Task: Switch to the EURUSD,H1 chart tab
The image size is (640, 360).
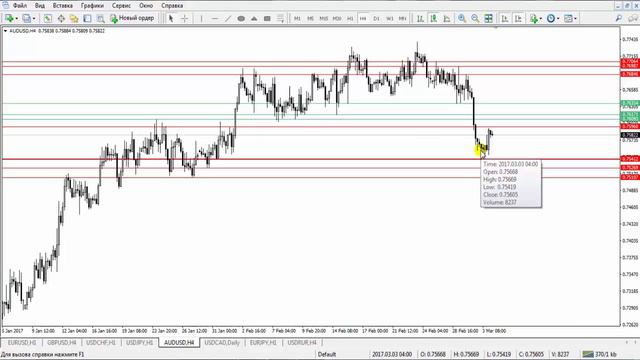Action: [22, 342]
